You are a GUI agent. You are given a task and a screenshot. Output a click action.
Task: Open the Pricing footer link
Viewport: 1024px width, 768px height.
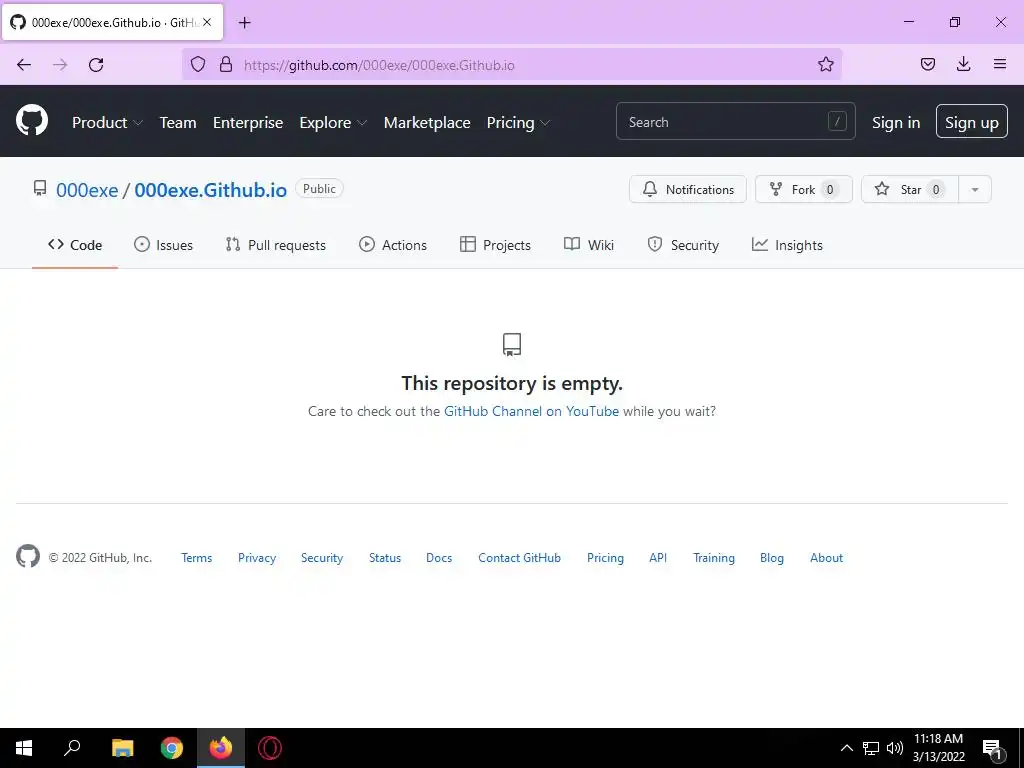click(x=605, y=558)
